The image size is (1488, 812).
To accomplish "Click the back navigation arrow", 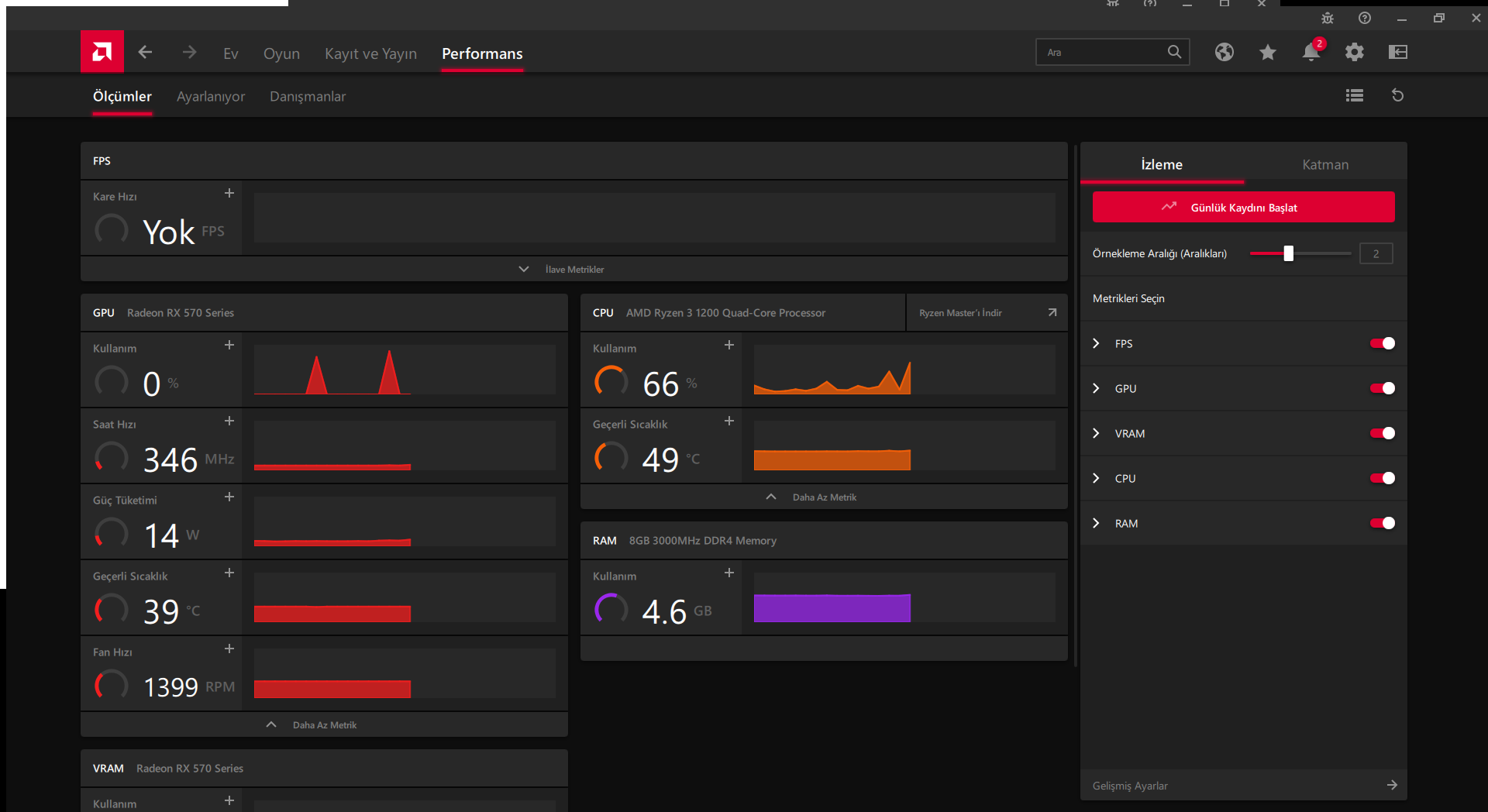I will pyautogui.click(x=145, y=52).
